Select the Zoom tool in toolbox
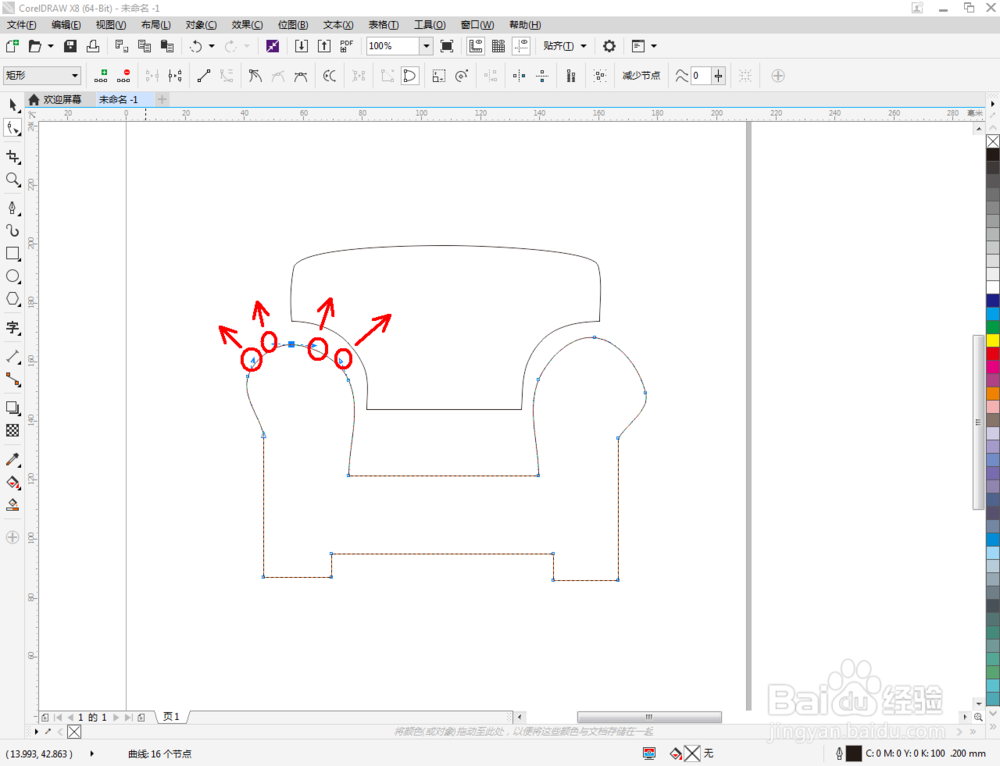This screenshot has height=766, width=1000. (x=12, y=180)
